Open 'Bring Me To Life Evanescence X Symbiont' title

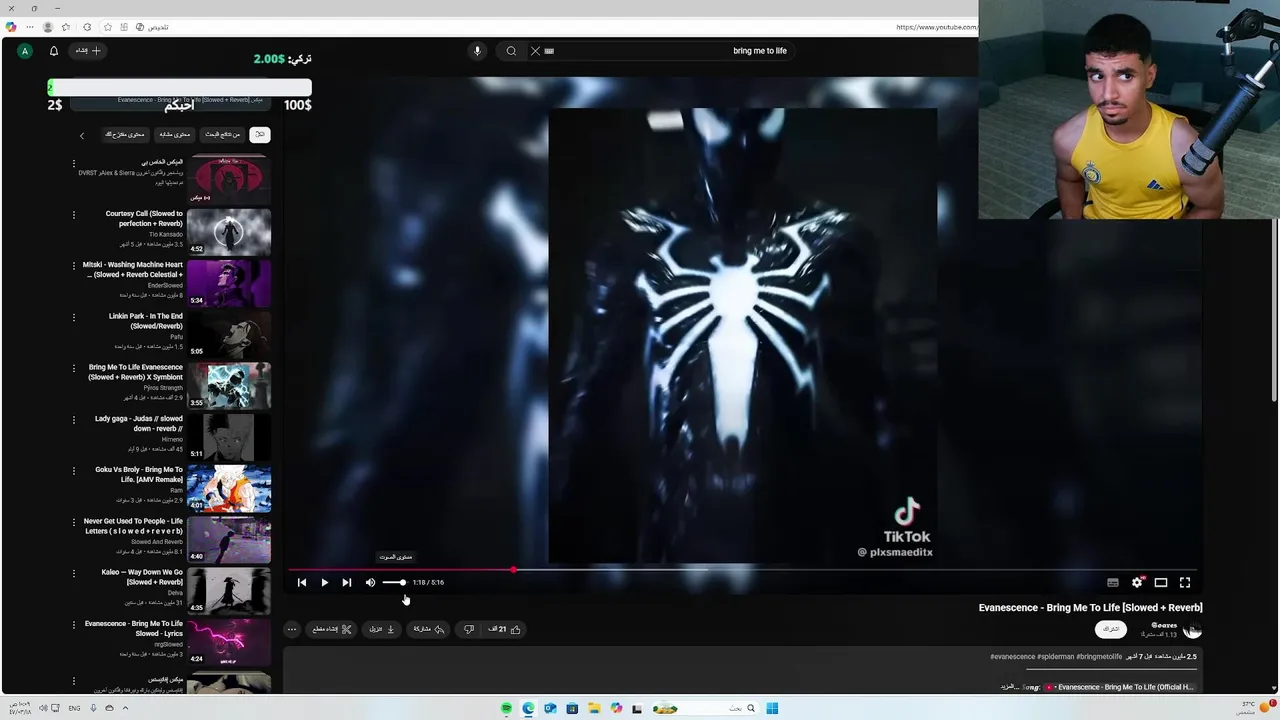(135, 372)
